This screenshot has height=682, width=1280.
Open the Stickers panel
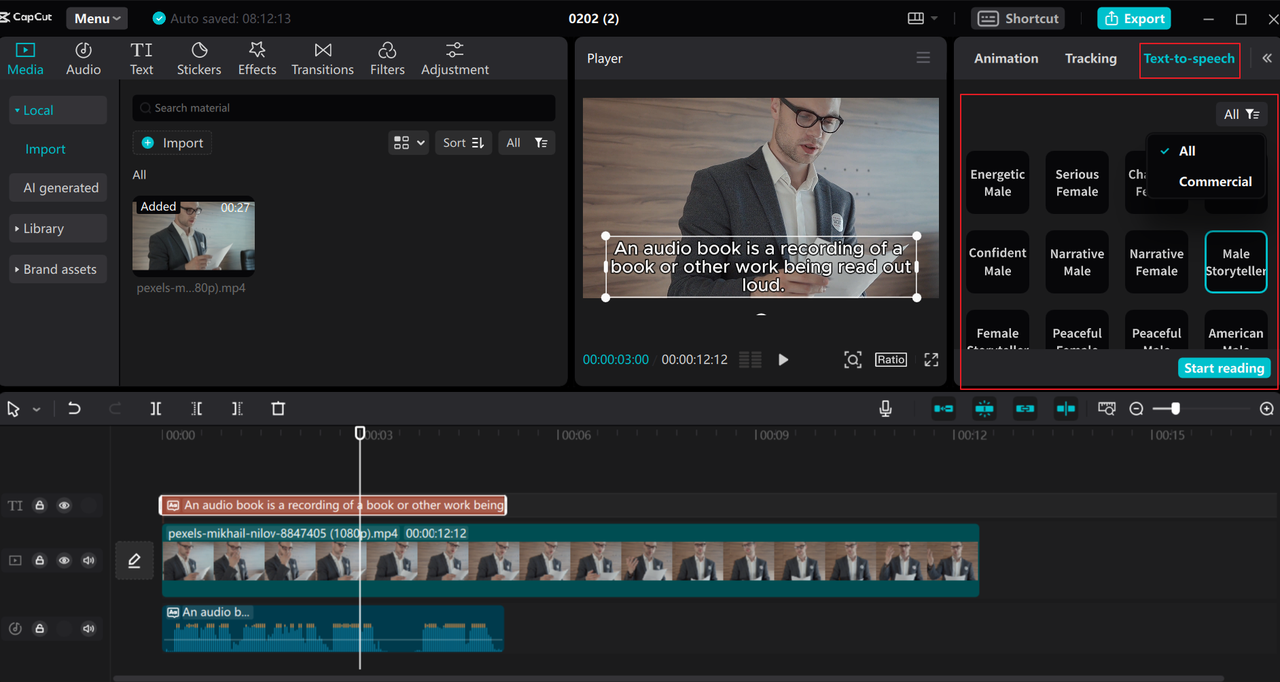pos(199,59)
